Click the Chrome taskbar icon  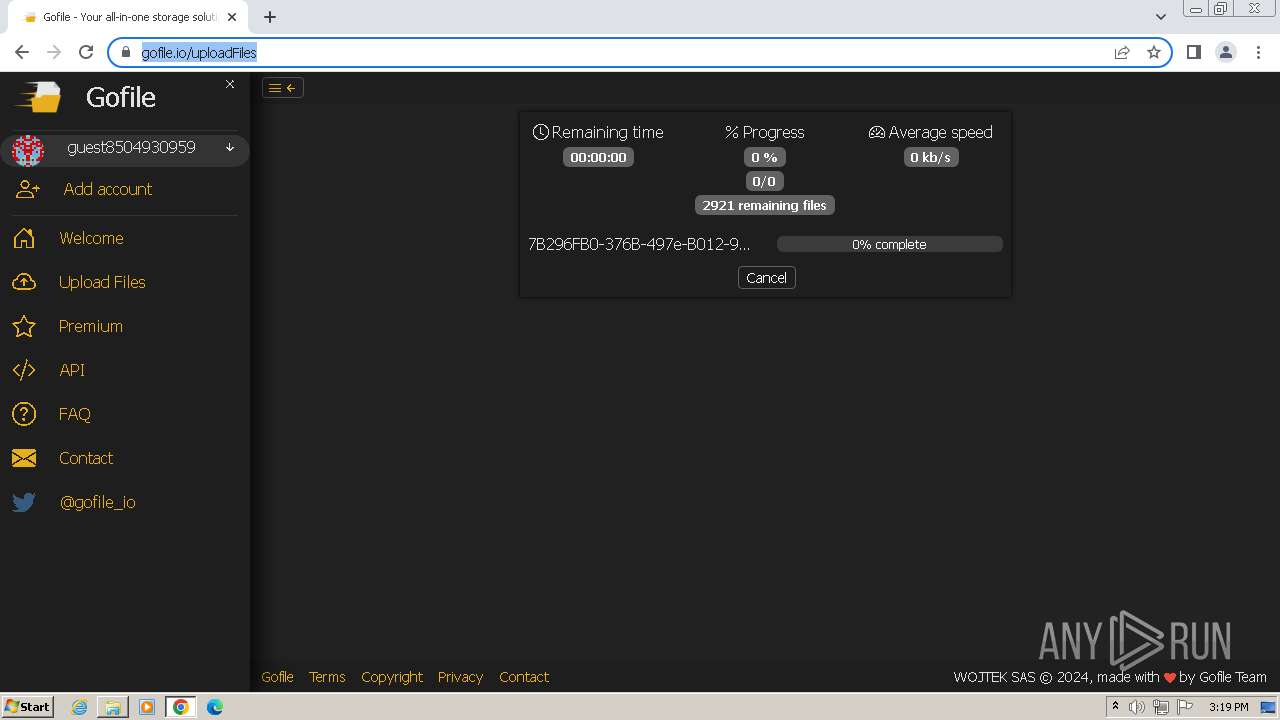coord(181,707)
